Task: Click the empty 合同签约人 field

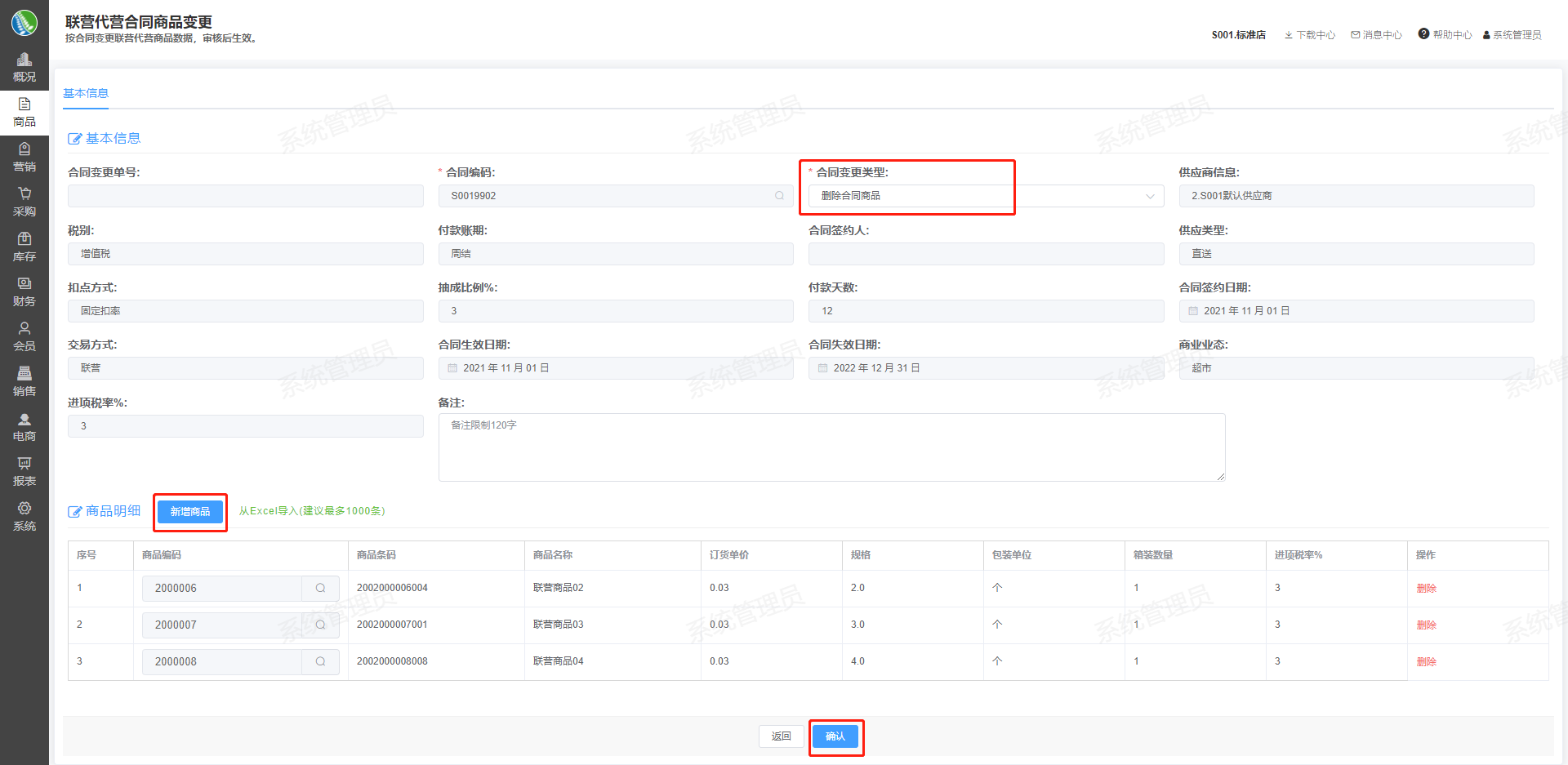Action: click(x=986, y=254)
